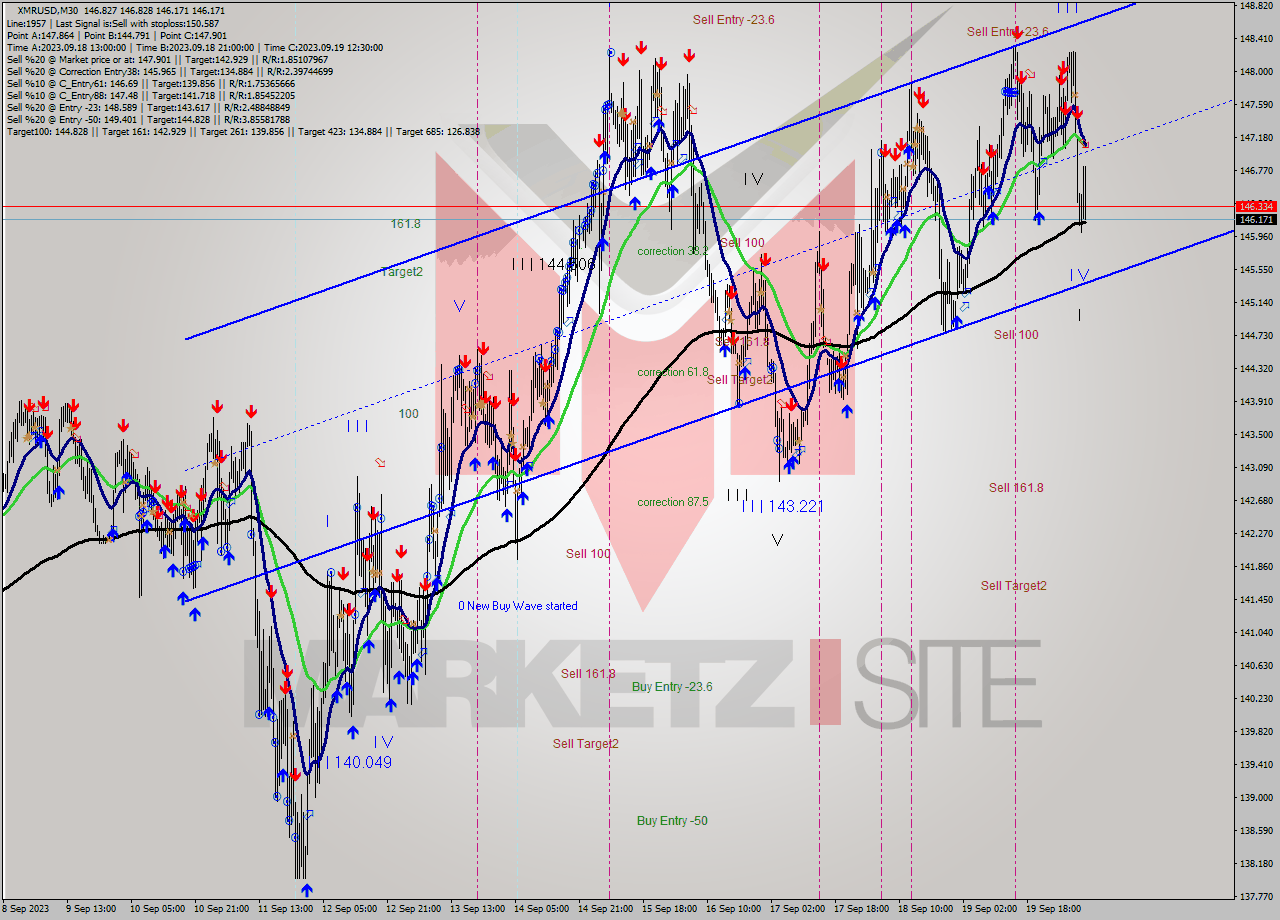Screen dimensions: 1280x920
Task: Click the 147.590 price axis value
Action: point(1256,104)
